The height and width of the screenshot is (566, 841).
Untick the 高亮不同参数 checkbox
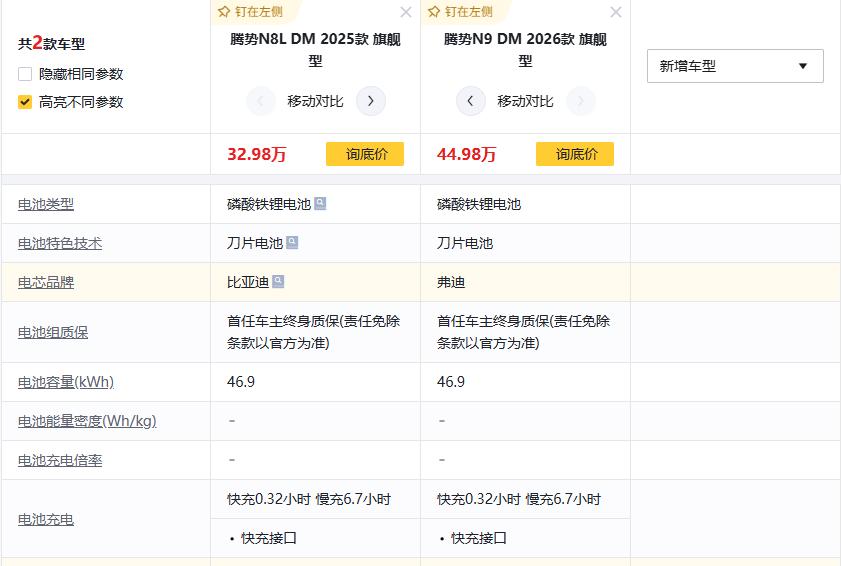(x=25, y=102)
